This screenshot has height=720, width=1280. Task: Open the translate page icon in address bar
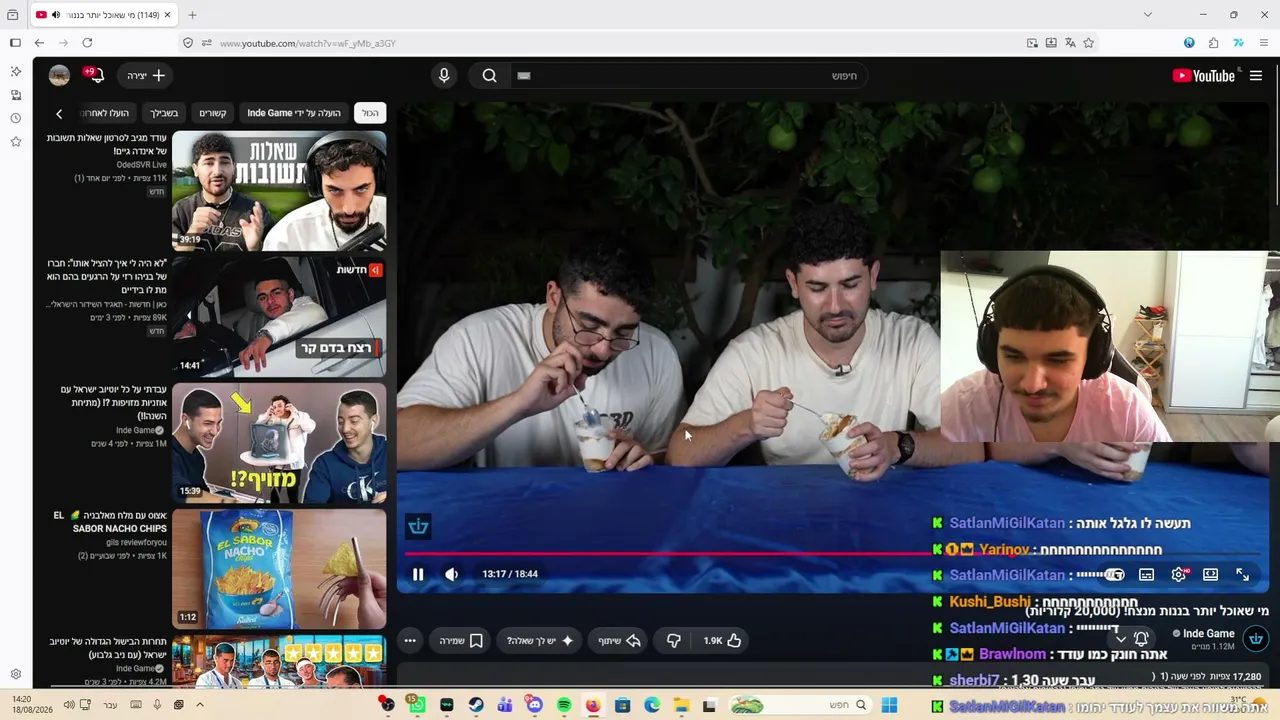click(x=1070, y=43)
